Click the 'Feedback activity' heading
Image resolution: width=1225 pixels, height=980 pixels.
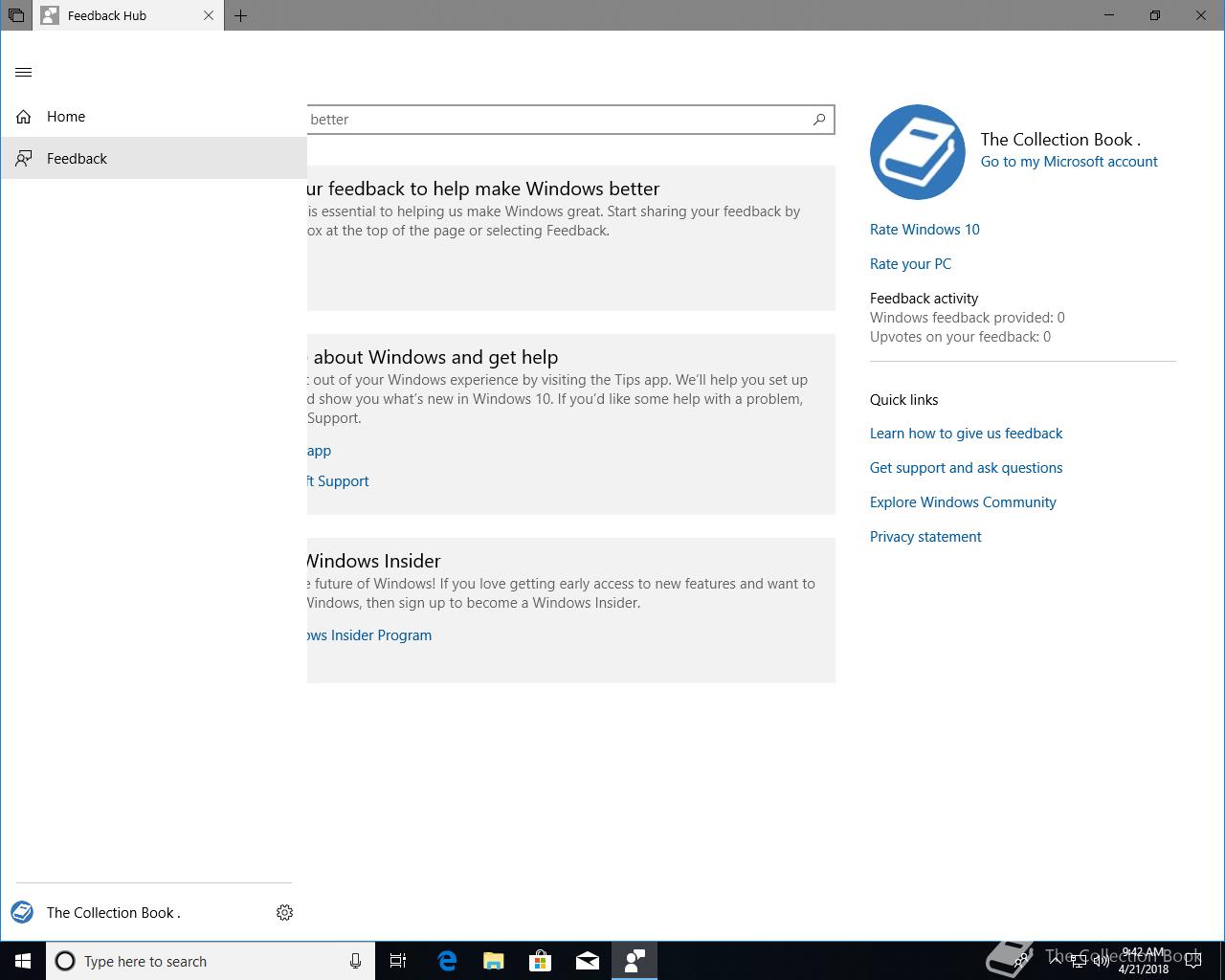pos(924,299)
